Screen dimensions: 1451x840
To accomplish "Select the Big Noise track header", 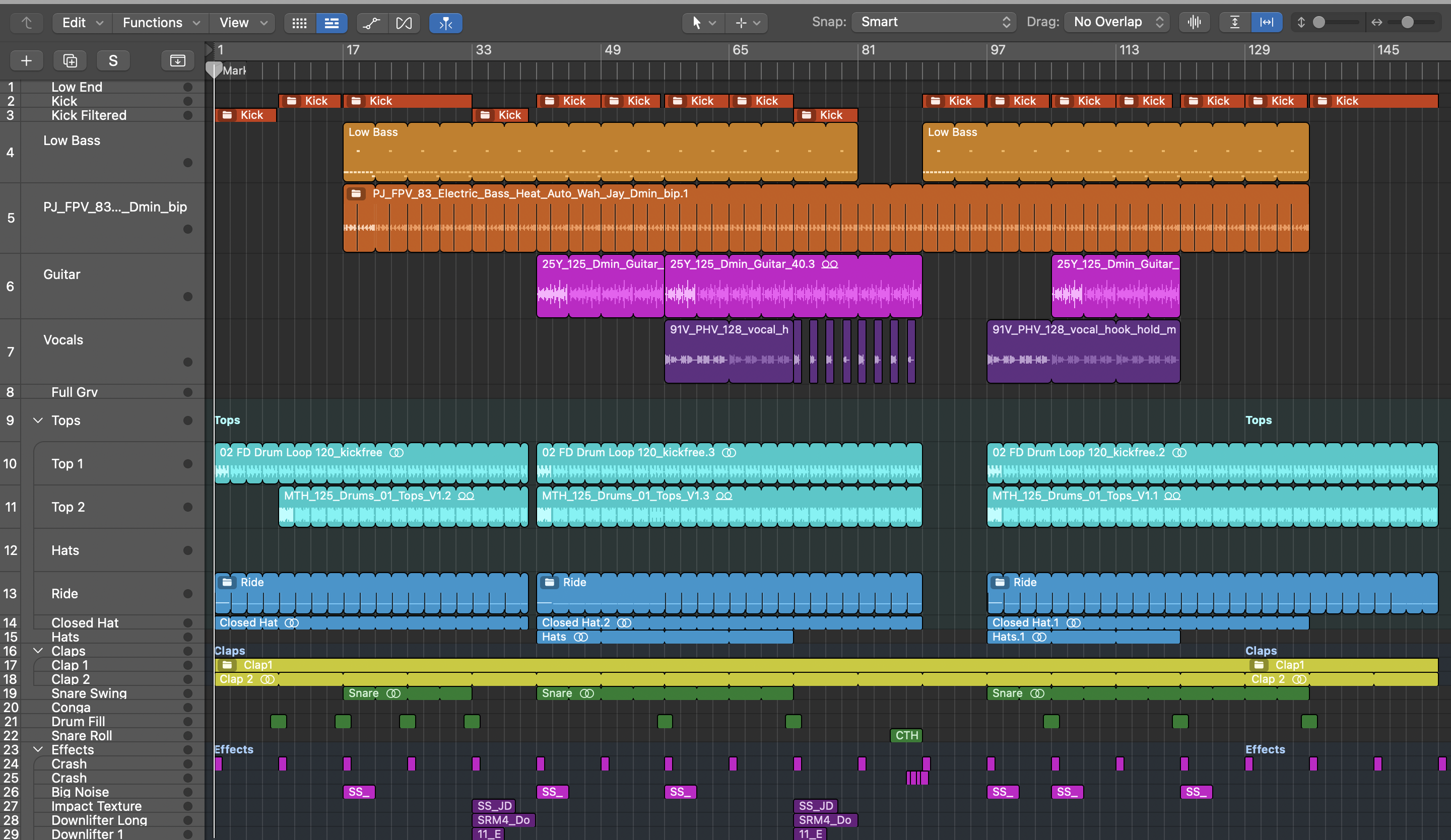I will 102,792.
